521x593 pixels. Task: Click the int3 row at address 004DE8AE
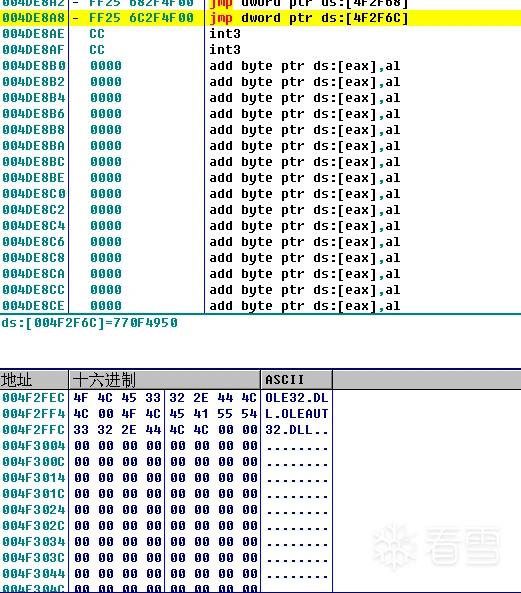[x=260, y=34]
